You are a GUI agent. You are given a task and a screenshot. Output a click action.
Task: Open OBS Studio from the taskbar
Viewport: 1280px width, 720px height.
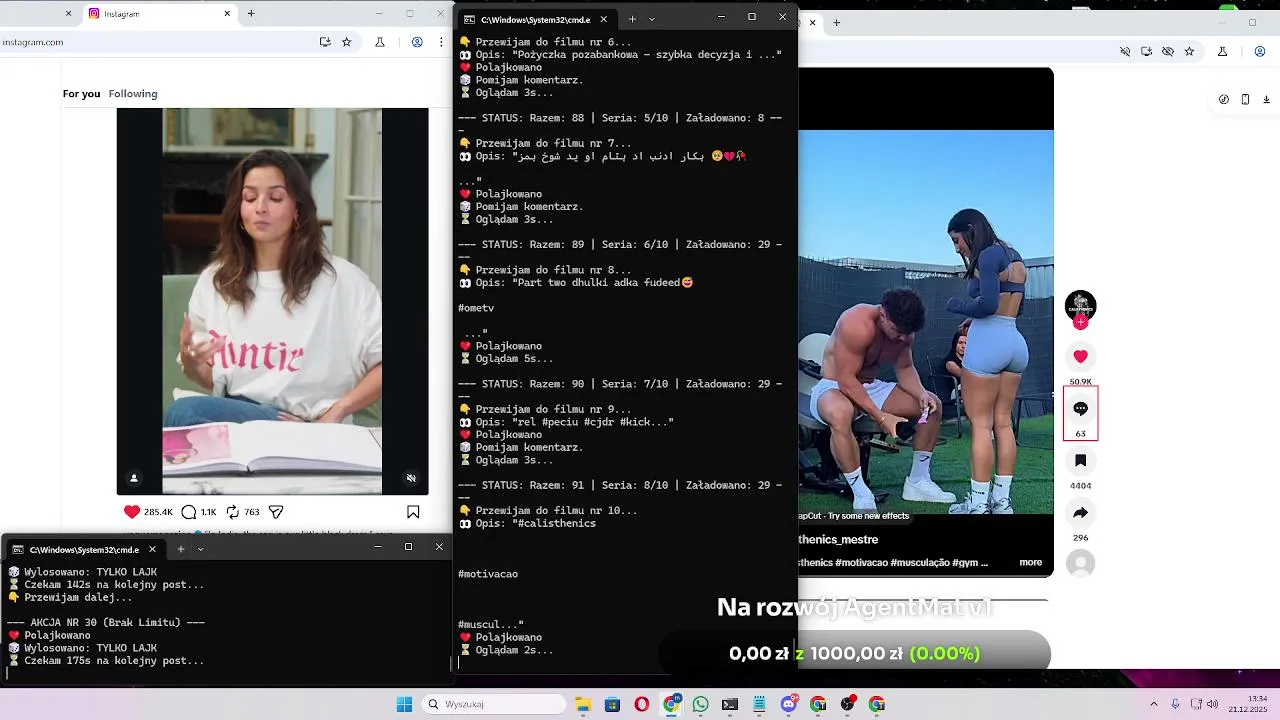(x=848, y=704)
